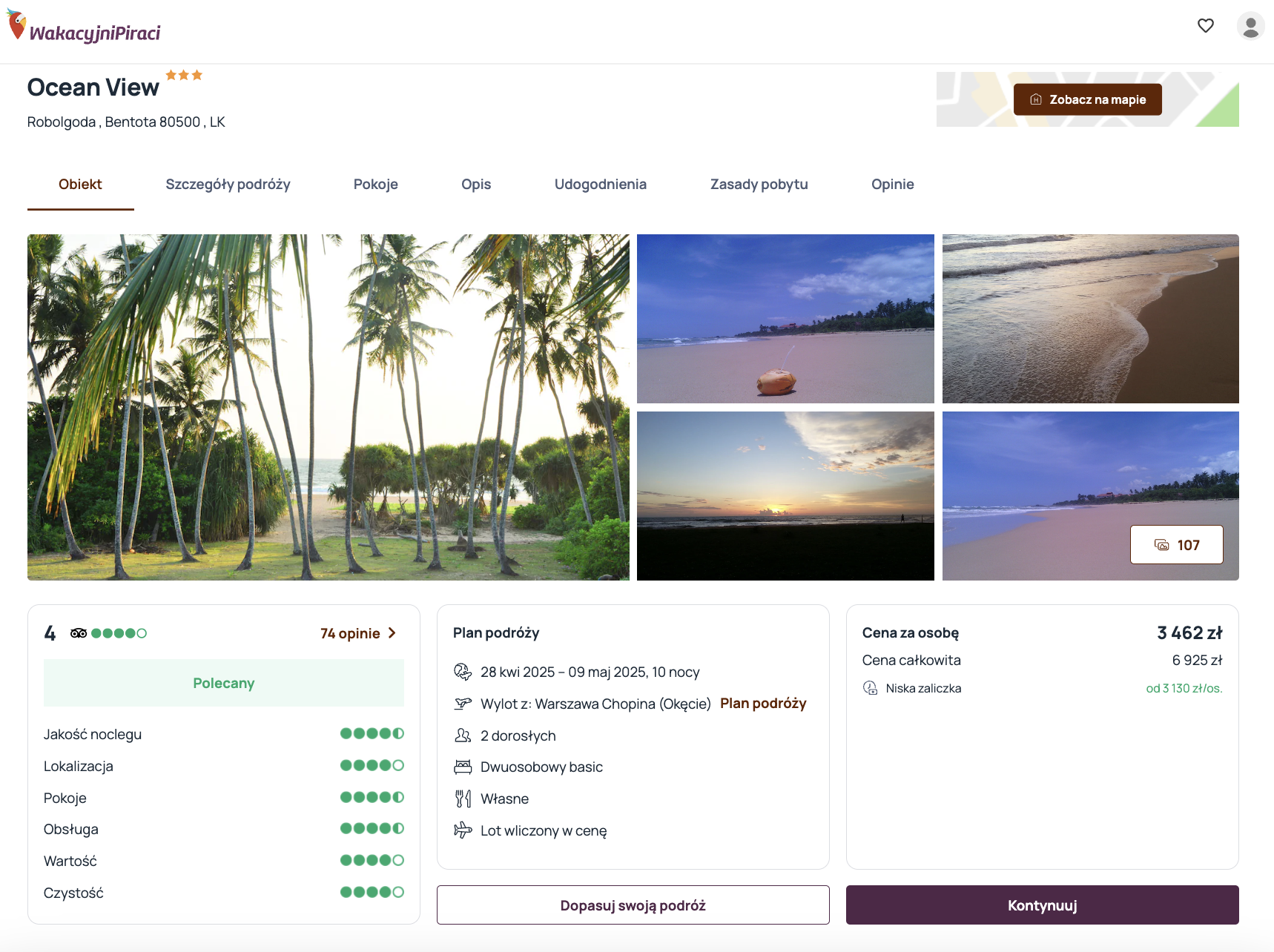
Task: Click the Zobacz na mapie button
Action: click(x=1087, y=99)
